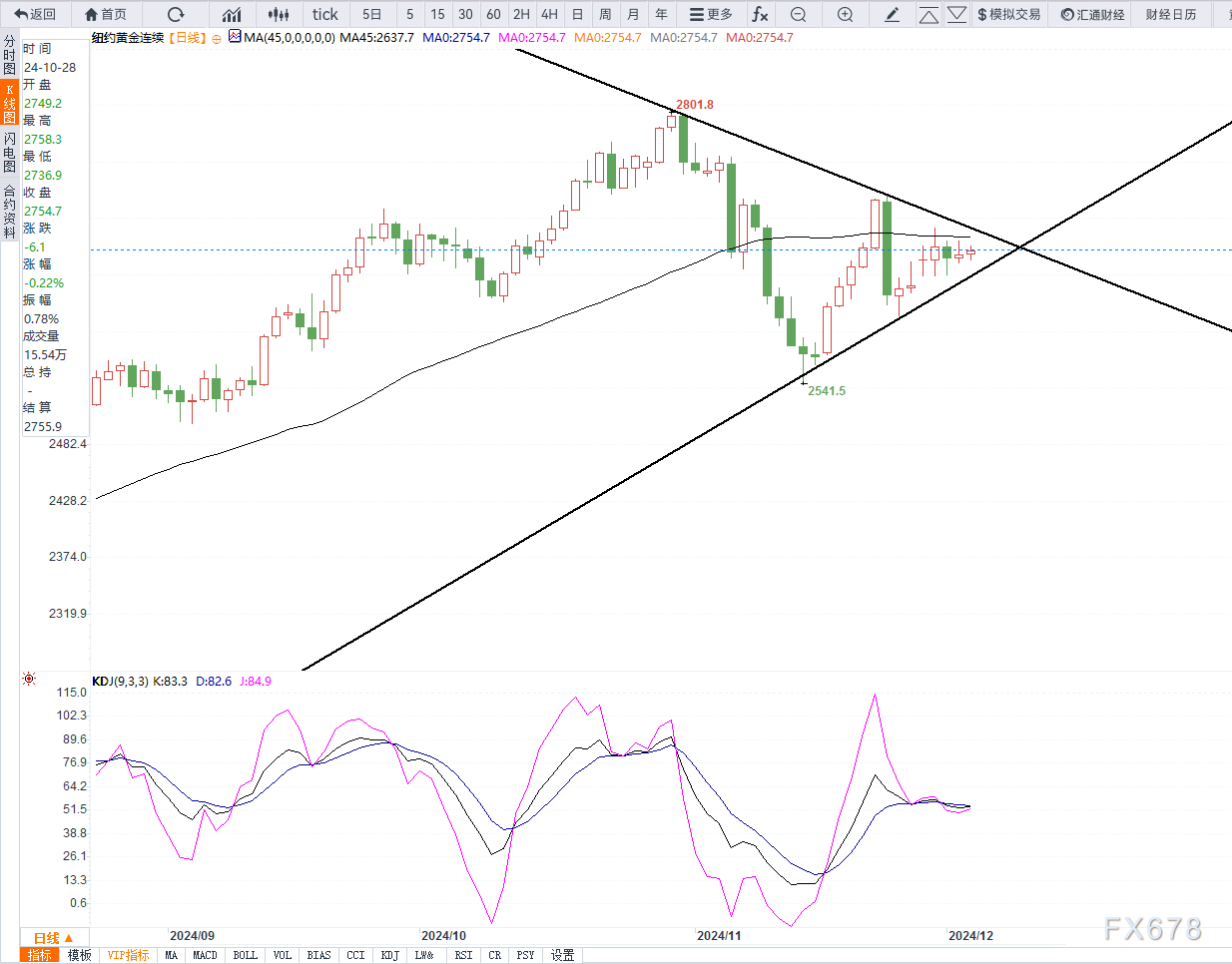Screen dimensions: 1232x964
Task: Select the pencil drawing tool
Action: point(893,14)
